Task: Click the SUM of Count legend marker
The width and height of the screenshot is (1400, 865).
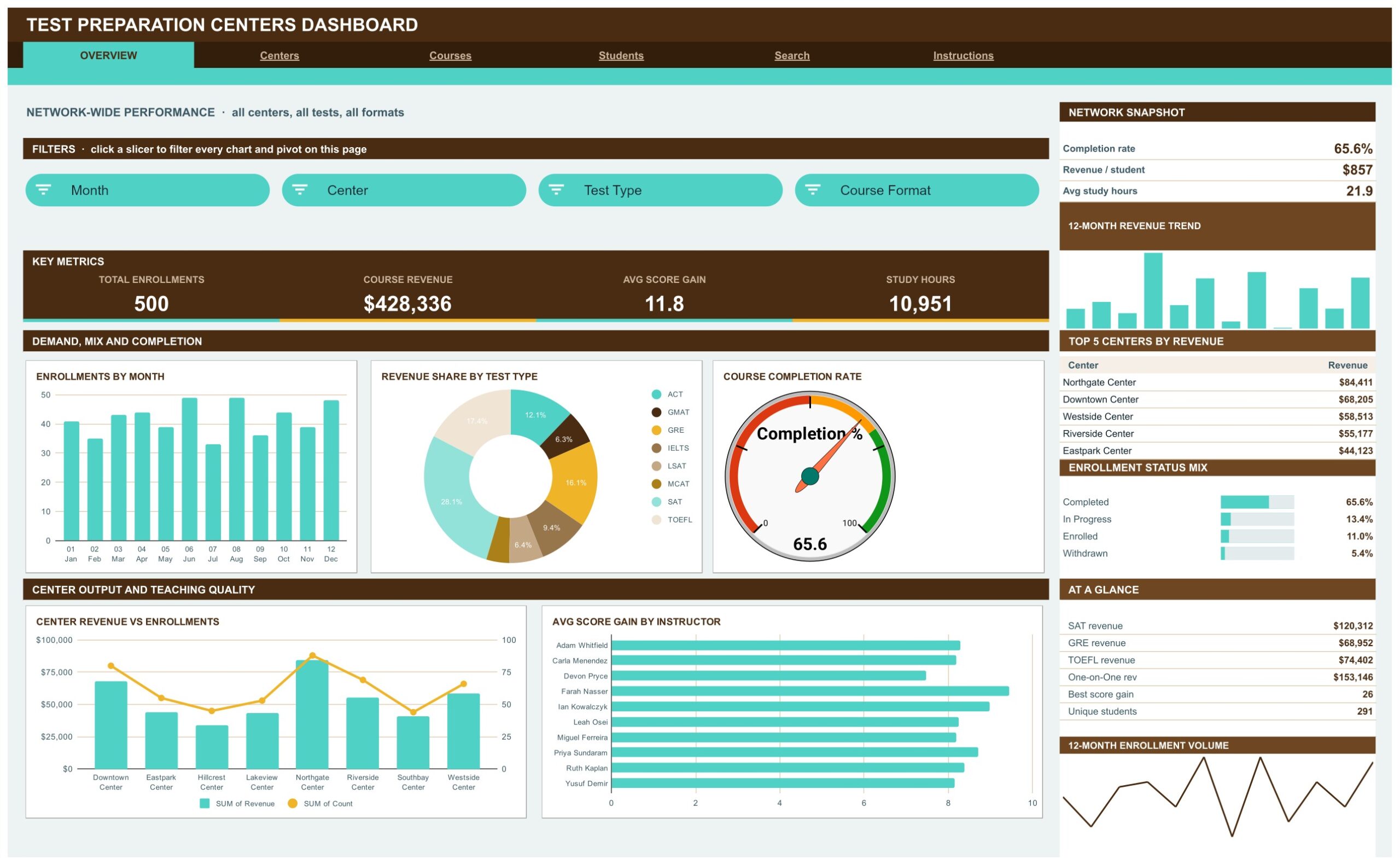Action: click(x=292, y=803)
